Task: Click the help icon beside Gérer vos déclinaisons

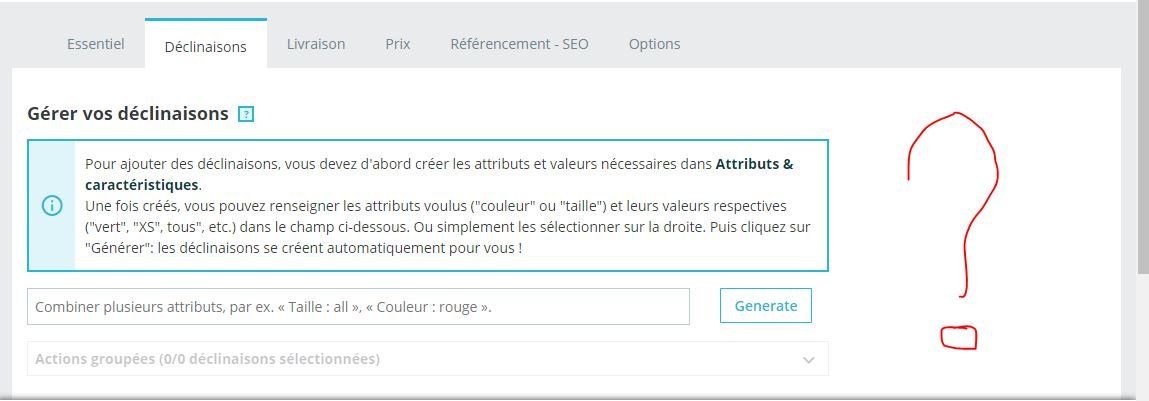Action: click(x=246, y=114)
